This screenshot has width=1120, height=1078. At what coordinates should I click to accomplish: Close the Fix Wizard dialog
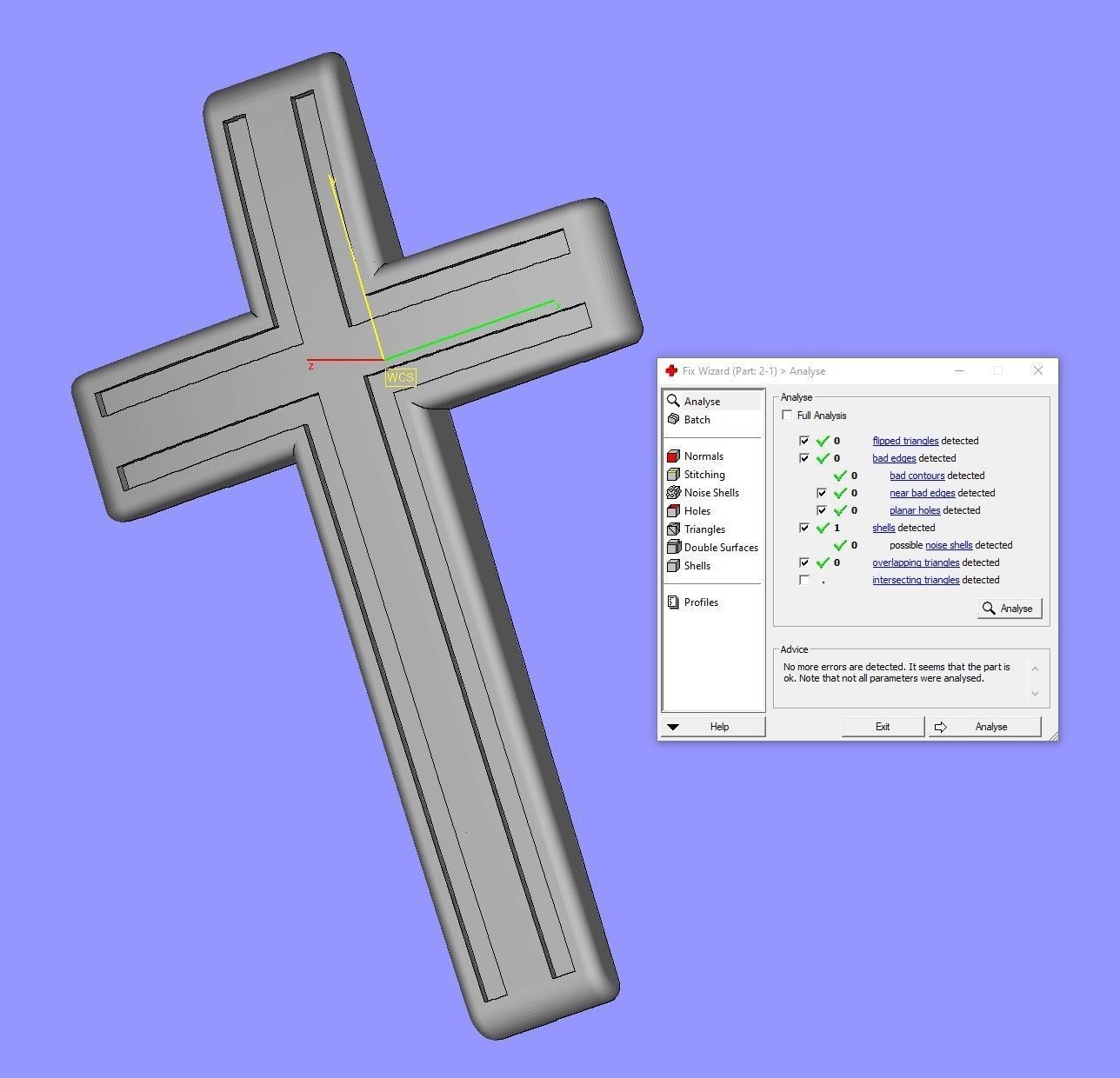click(1037, 370)
